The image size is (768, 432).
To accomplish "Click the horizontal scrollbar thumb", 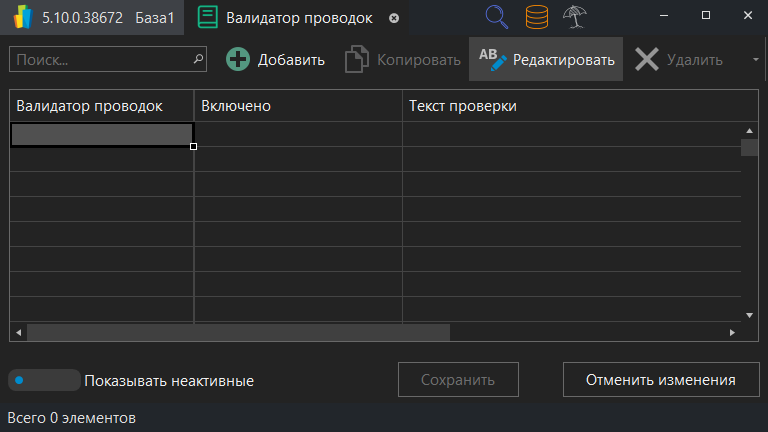I will pyautogui.click(x=239, y=333).
